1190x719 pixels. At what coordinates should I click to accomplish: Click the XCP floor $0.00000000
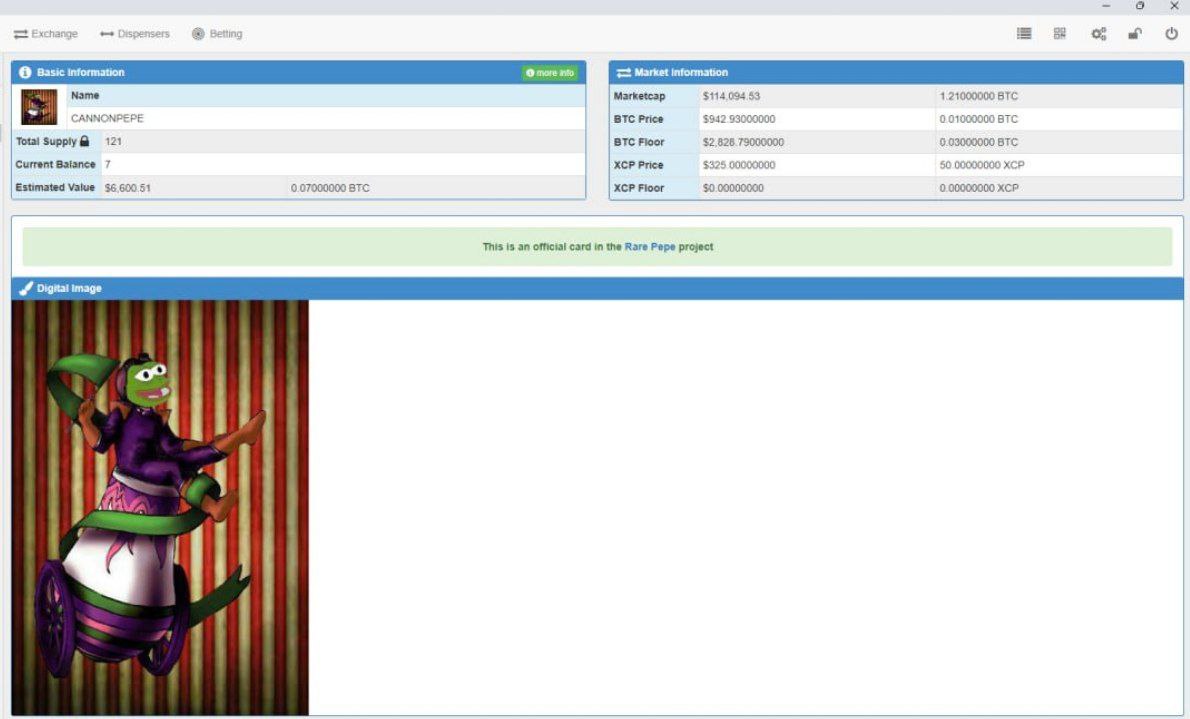pos(733,188)
